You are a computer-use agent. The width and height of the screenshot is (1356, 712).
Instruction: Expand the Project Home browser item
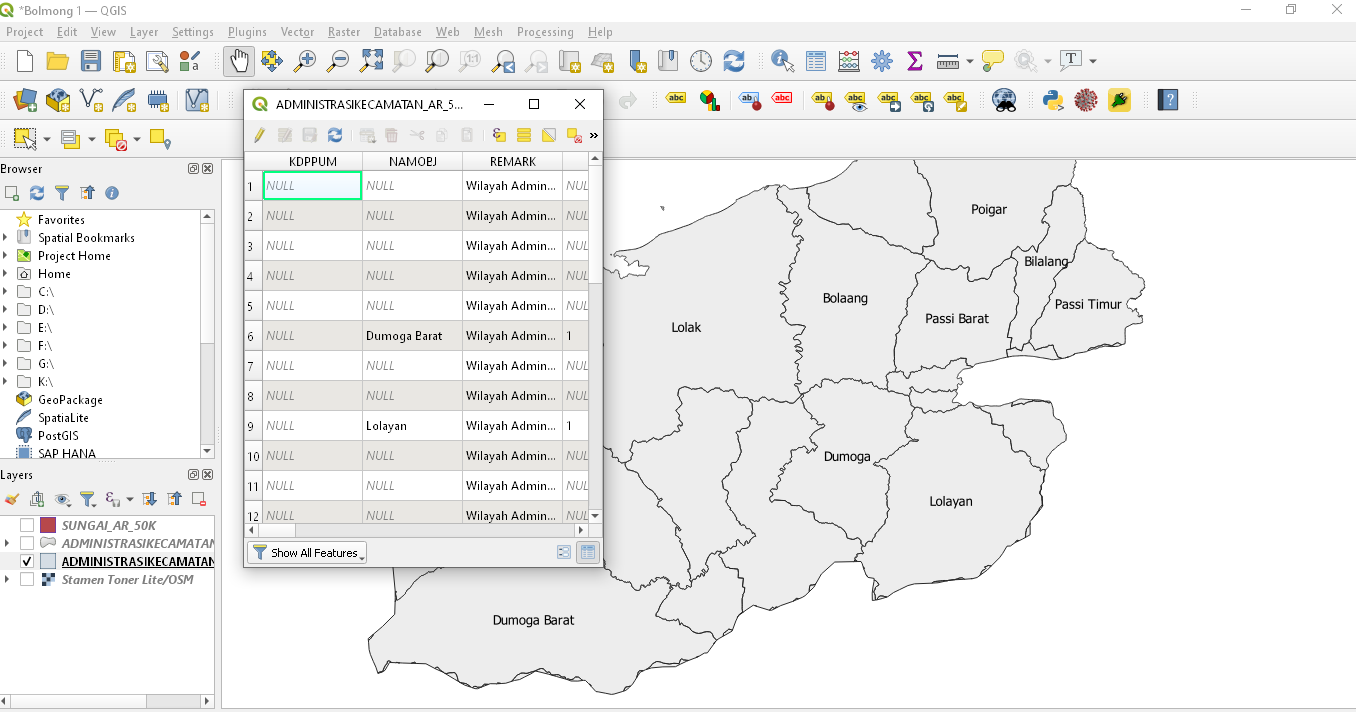click(x=6, y=256)
